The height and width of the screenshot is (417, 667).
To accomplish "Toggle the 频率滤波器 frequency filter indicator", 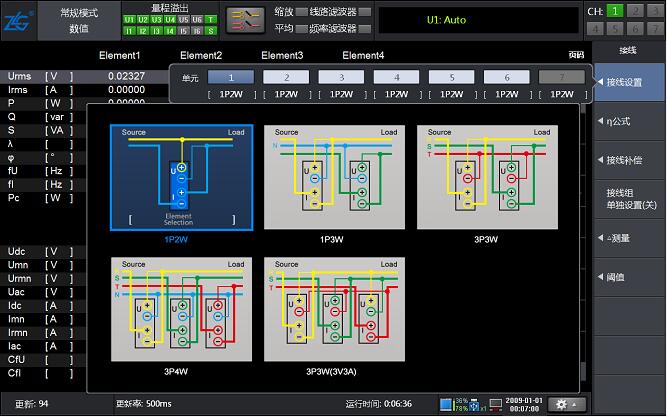I will tap(364, 28).
